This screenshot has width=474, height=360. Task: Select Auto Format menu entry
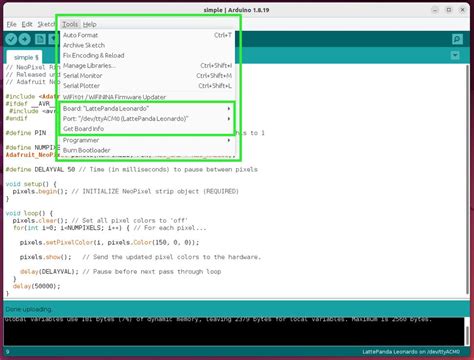point(147,35)
